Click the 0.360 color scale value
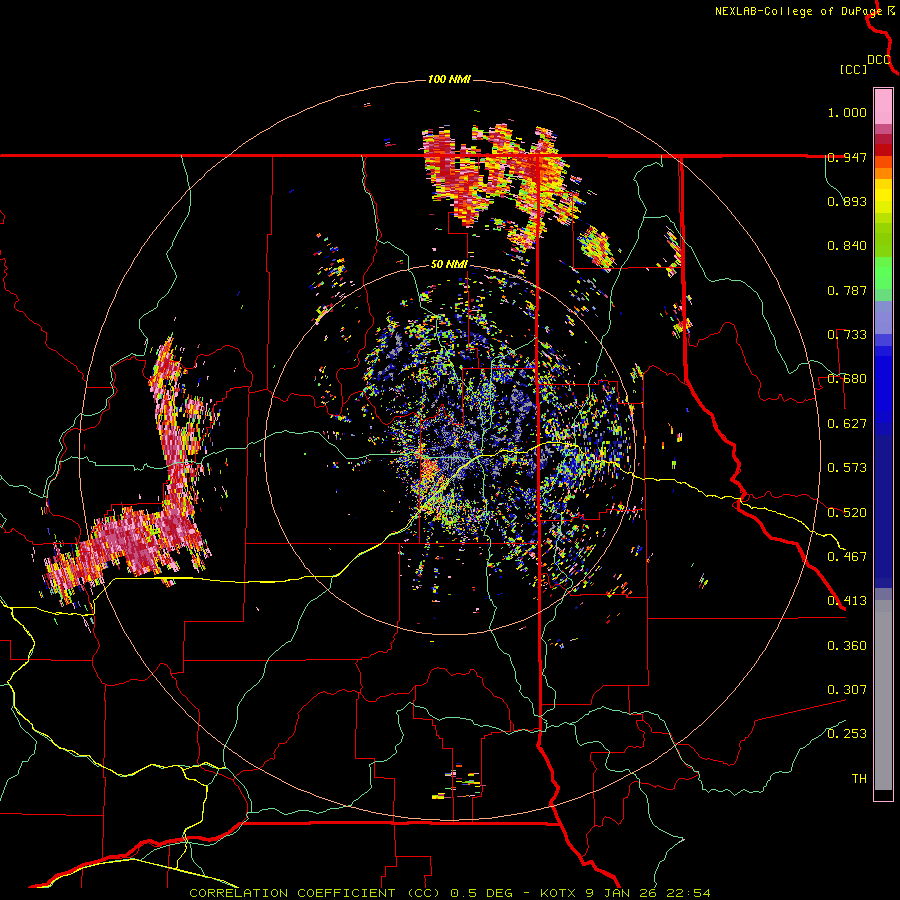Screen dimensions: 900x900 tap(847, 646)
